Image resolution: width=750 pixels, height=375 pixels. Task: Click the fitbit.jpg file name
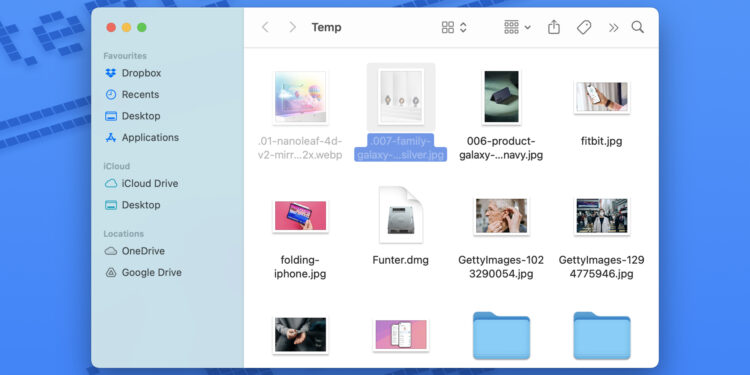tap(602, 142)
